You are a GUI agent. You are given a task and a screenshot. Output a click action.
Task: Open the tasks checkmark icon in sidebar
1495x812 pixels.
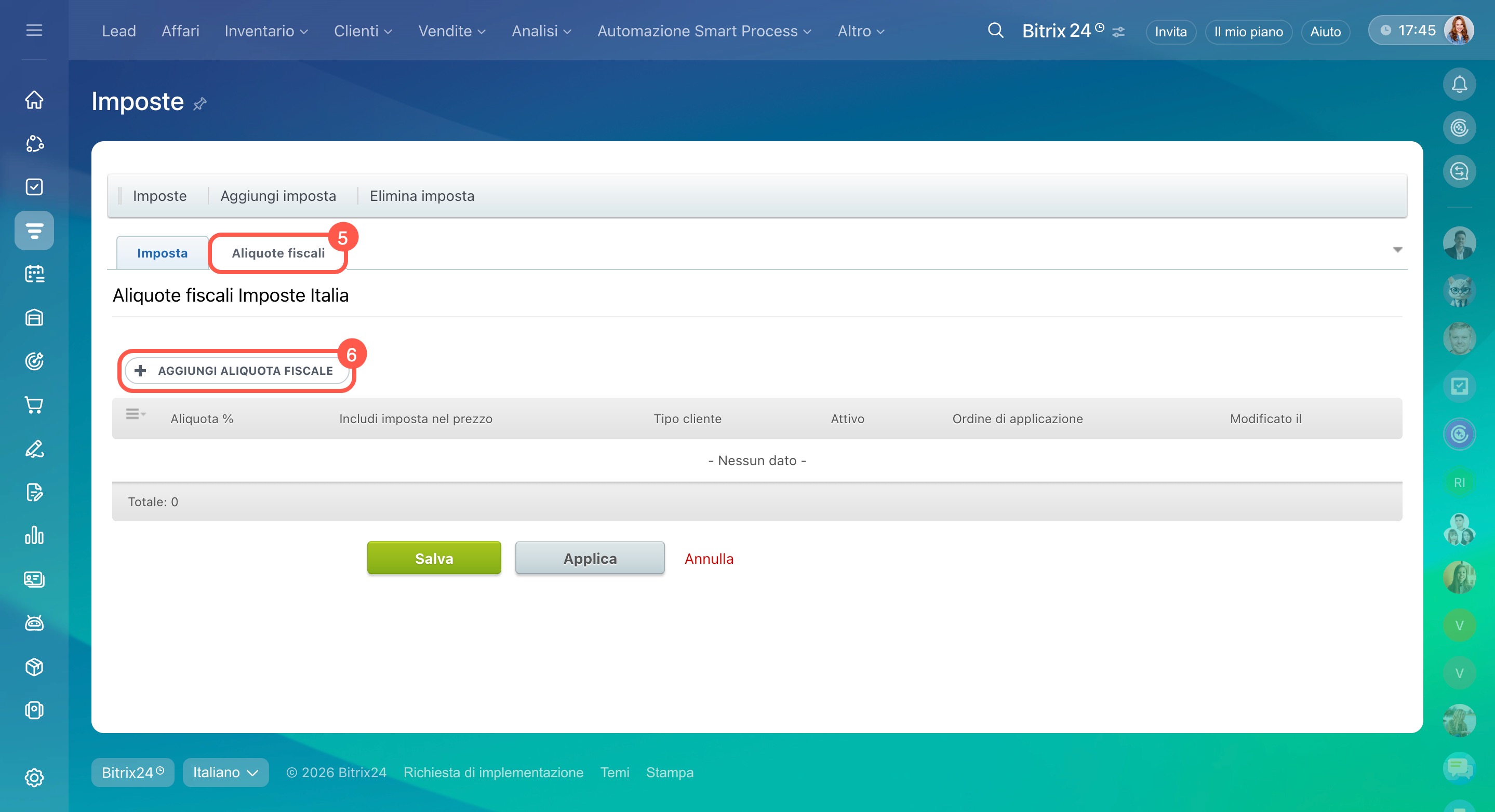34,187
